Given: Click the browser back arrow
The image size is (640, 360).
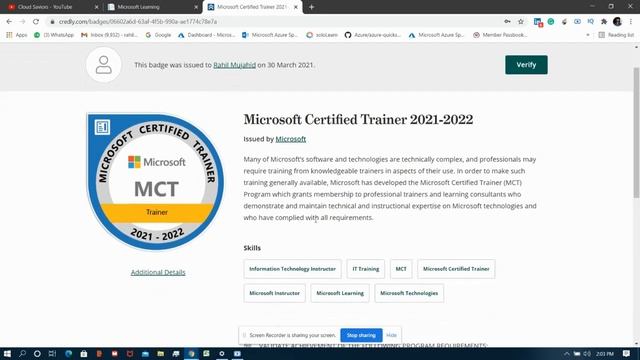Looking at the screenshot, I should [x=9, y=22].
